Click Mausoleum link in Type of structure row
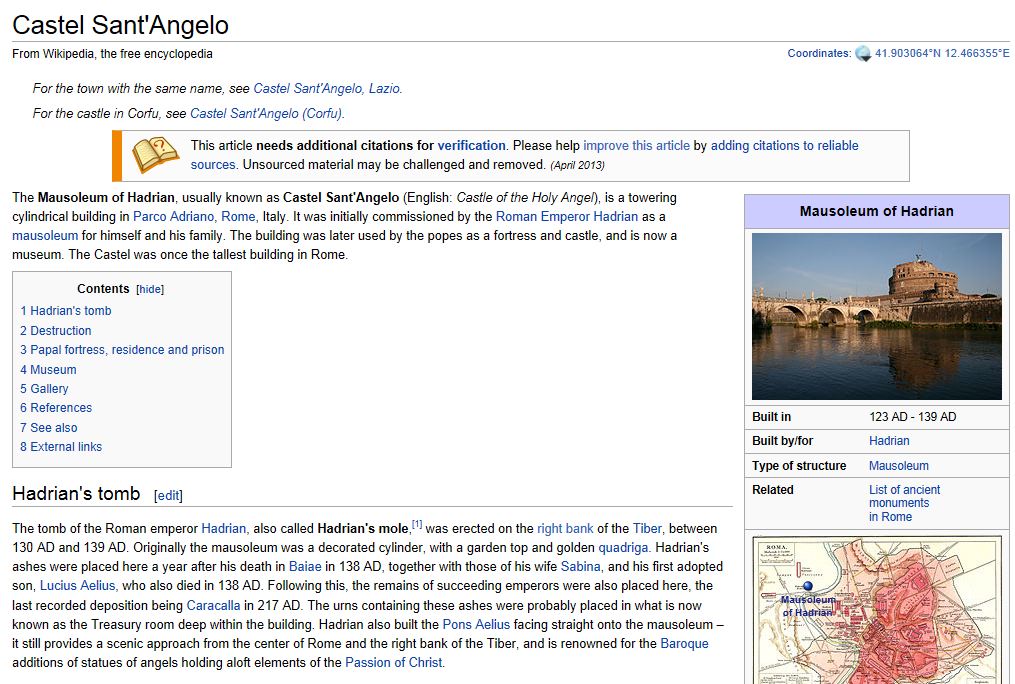This screenshot has width=1015, height=684. click(898, 466)
